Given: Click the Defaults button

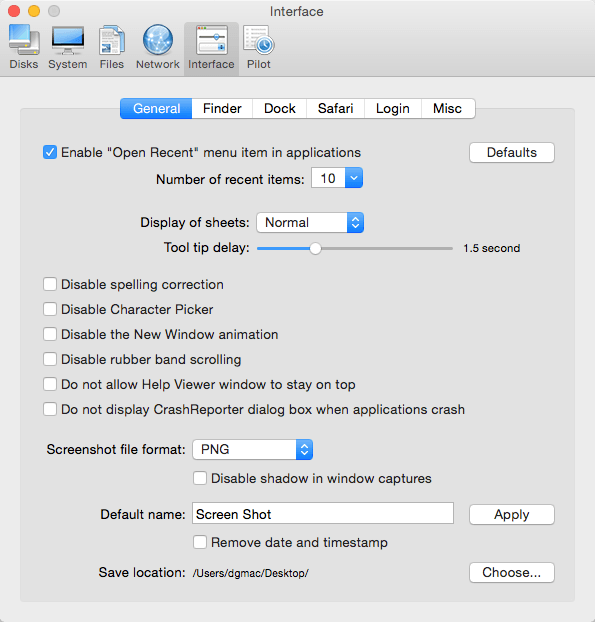Looking at the screenshot, I should (x=512, y=152).
